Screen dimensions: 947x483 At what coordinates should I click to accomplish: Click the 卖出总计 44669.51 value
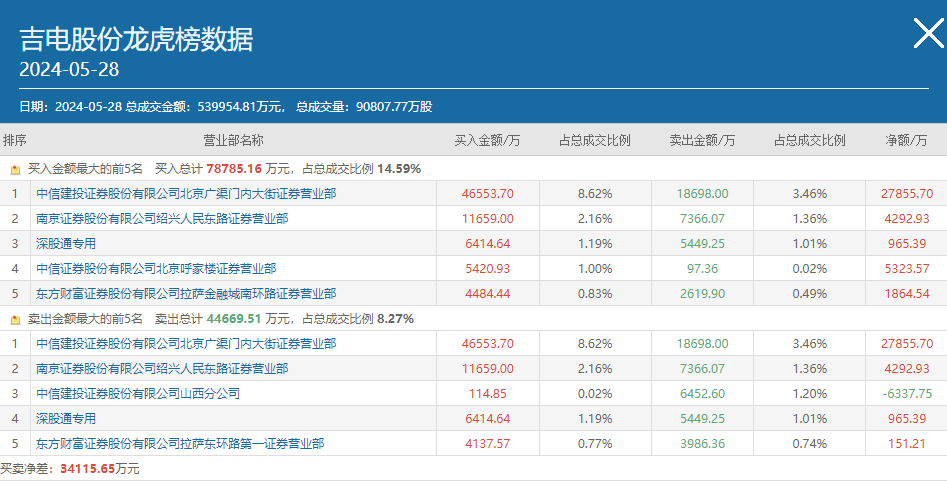pos(234,319)
